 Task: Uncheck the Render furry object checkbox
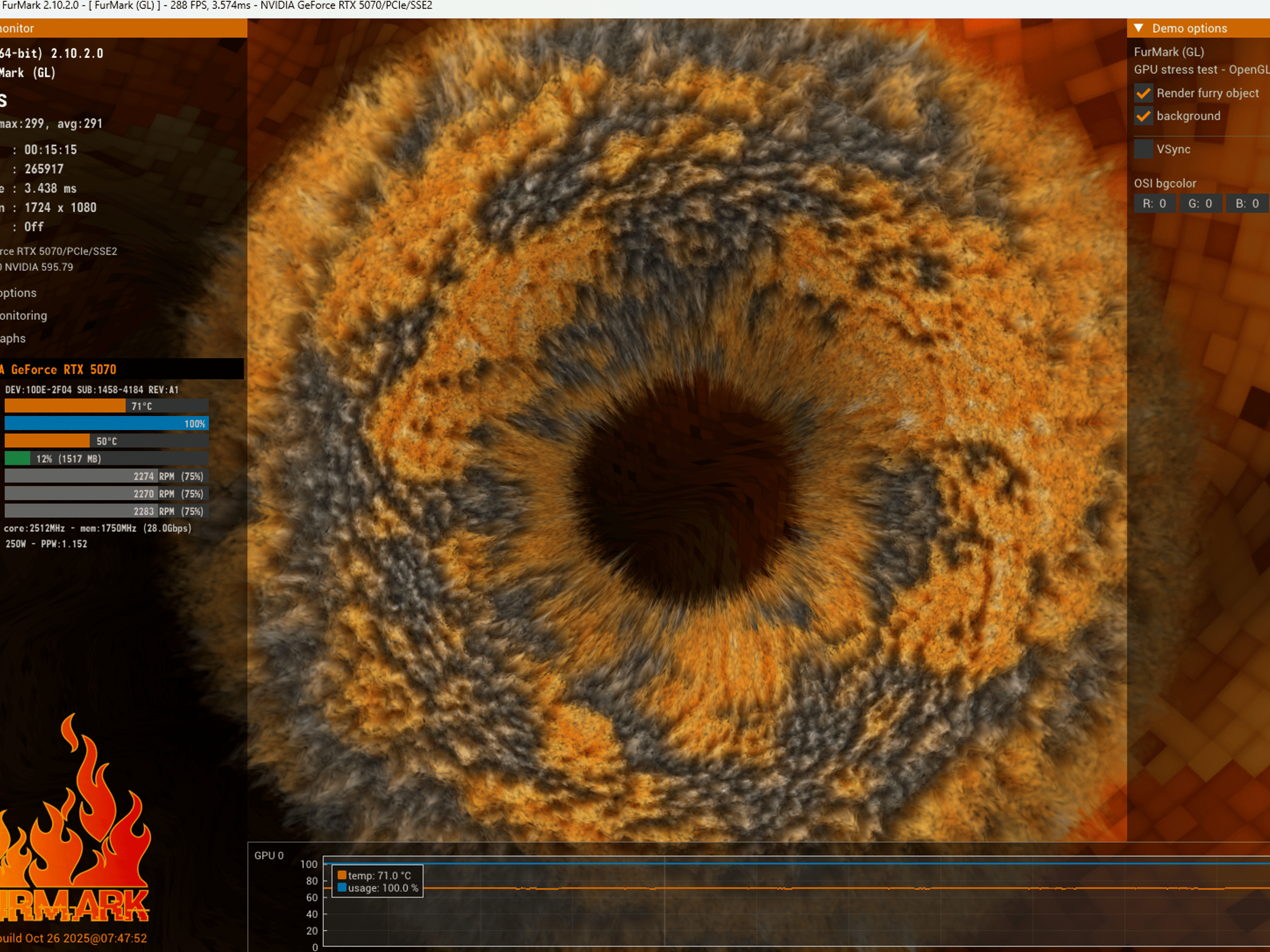click(1143, 93)
